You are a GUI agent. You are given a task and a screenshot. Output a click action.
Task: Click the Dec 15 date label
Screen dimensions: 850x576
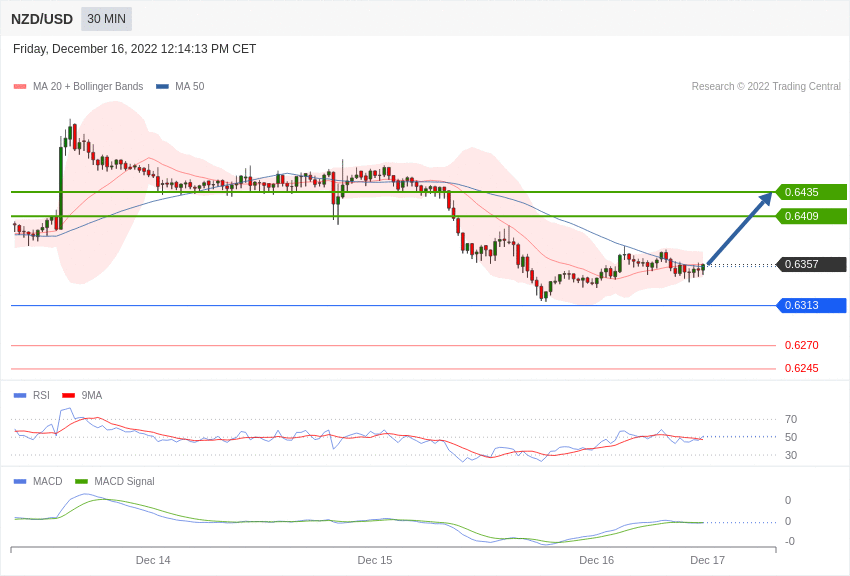(x=375, y=560)
